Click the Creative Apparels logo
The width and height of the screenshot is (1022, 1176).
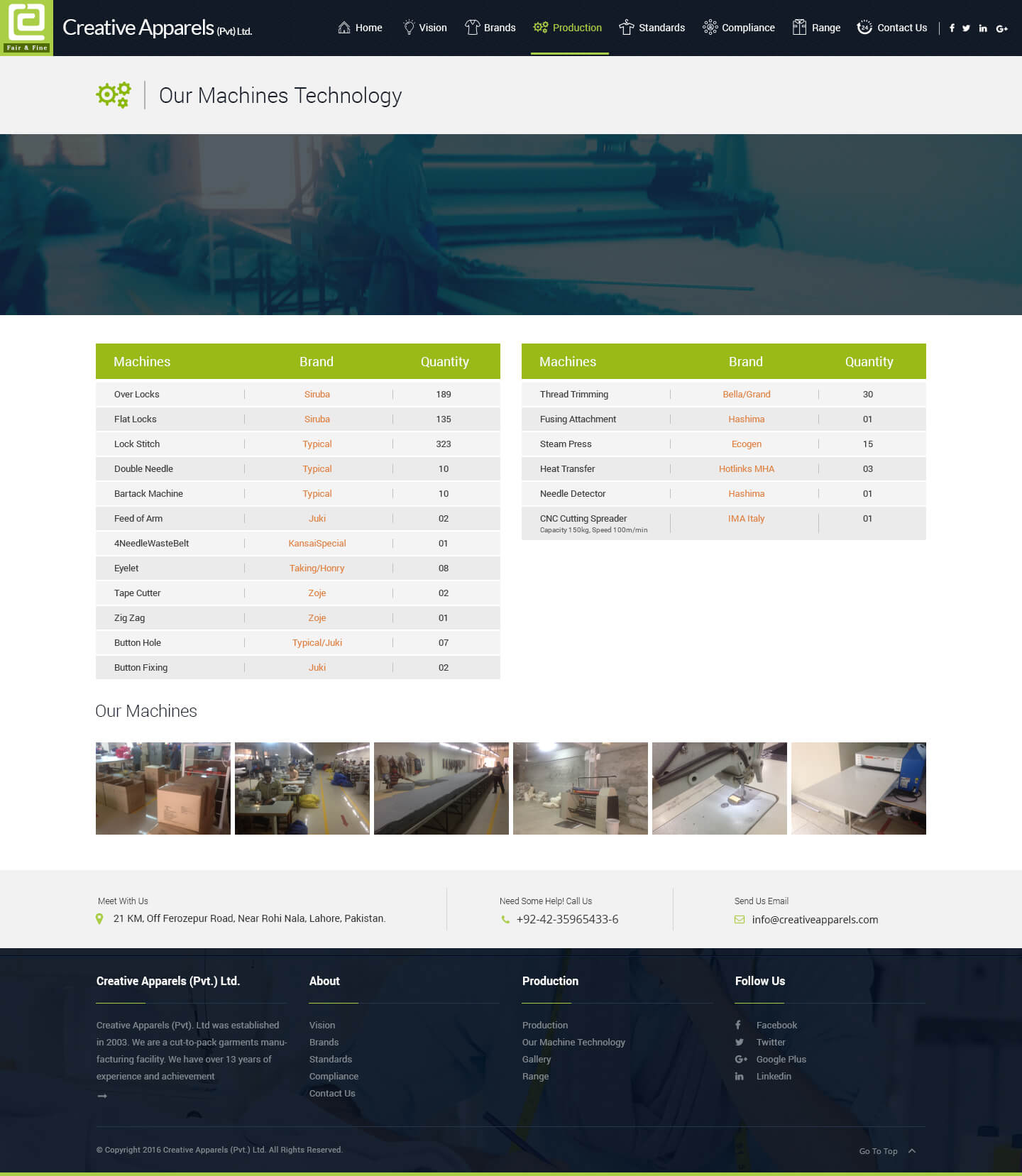26,27
